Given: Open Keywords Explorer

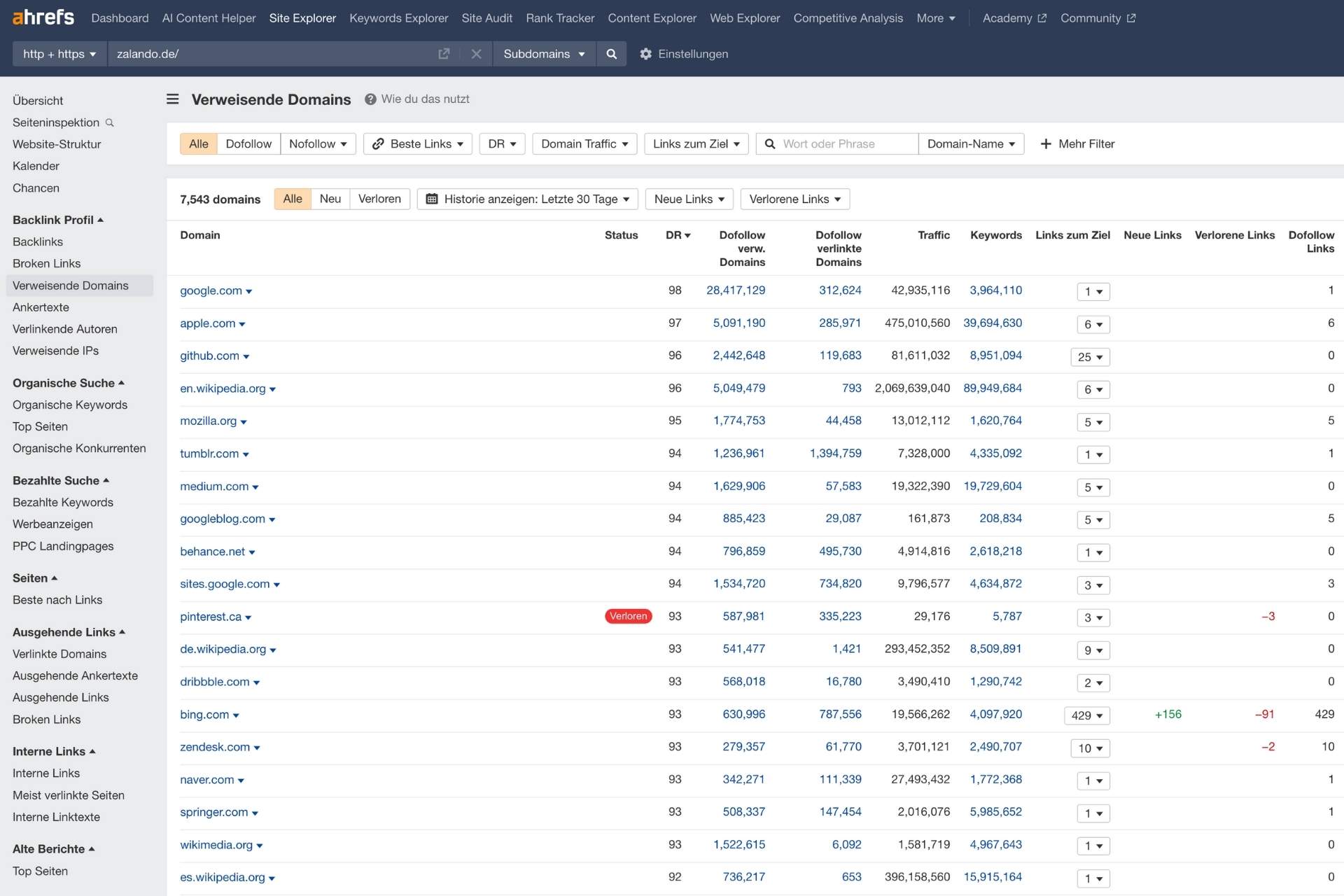Looking at the screenshot, I should pyautogui.click(x=398, y=18).
